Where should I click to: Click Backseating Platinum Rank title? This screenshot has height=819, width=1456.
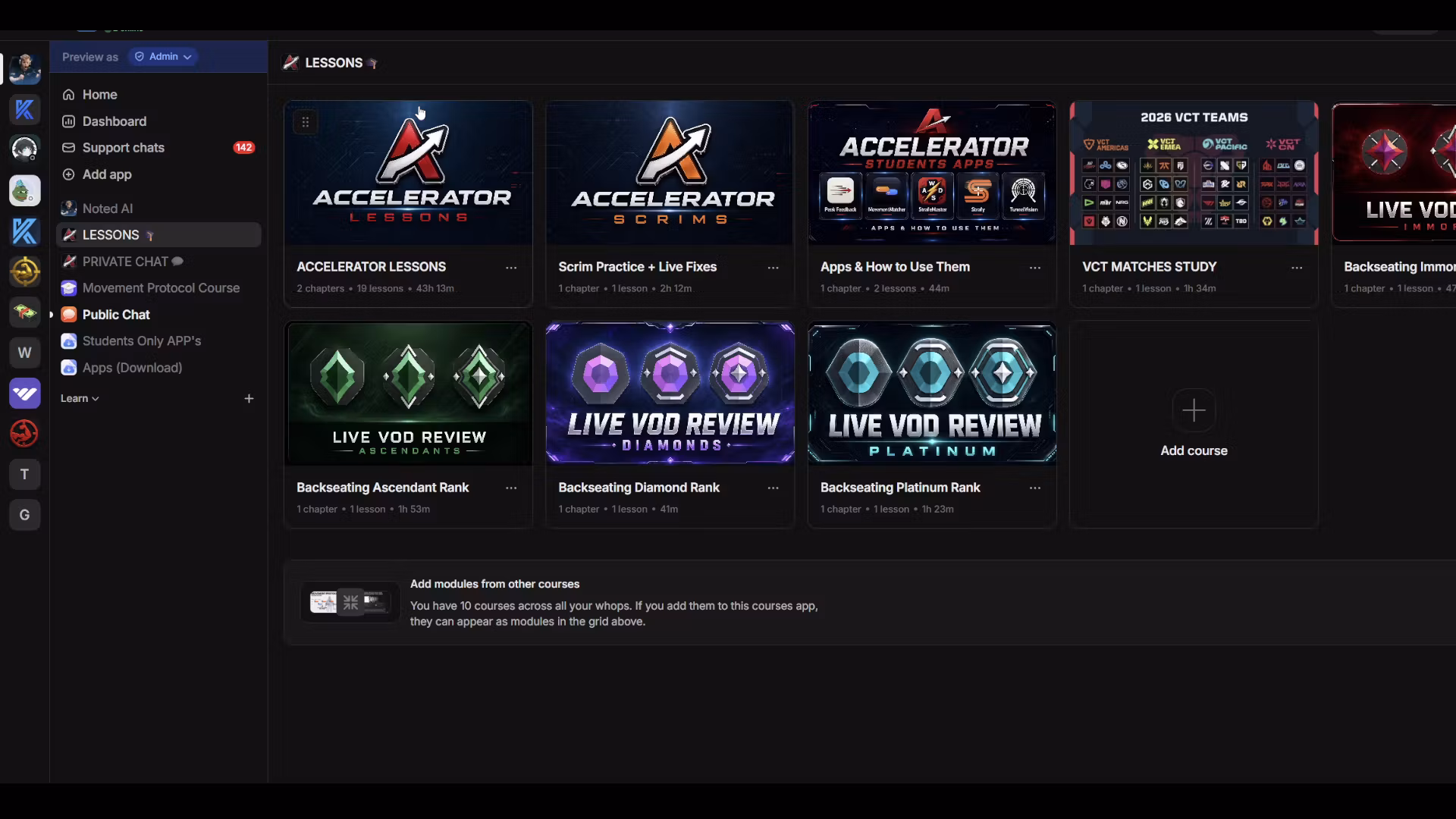point(900,488)
